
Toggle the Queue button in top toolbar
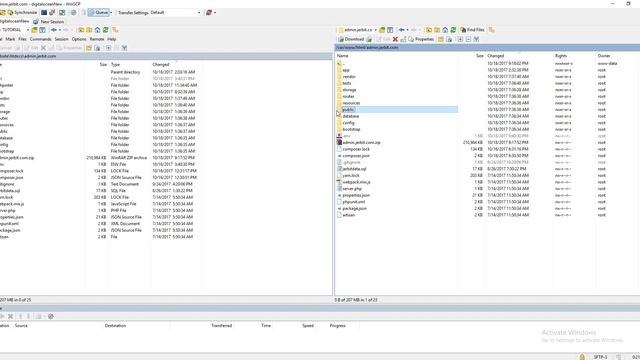click(x=98, y=13)
